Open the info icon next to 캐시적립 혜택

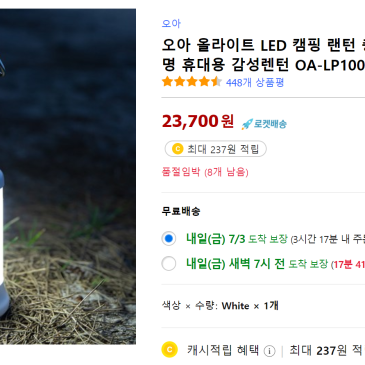[x=269, y=351]
